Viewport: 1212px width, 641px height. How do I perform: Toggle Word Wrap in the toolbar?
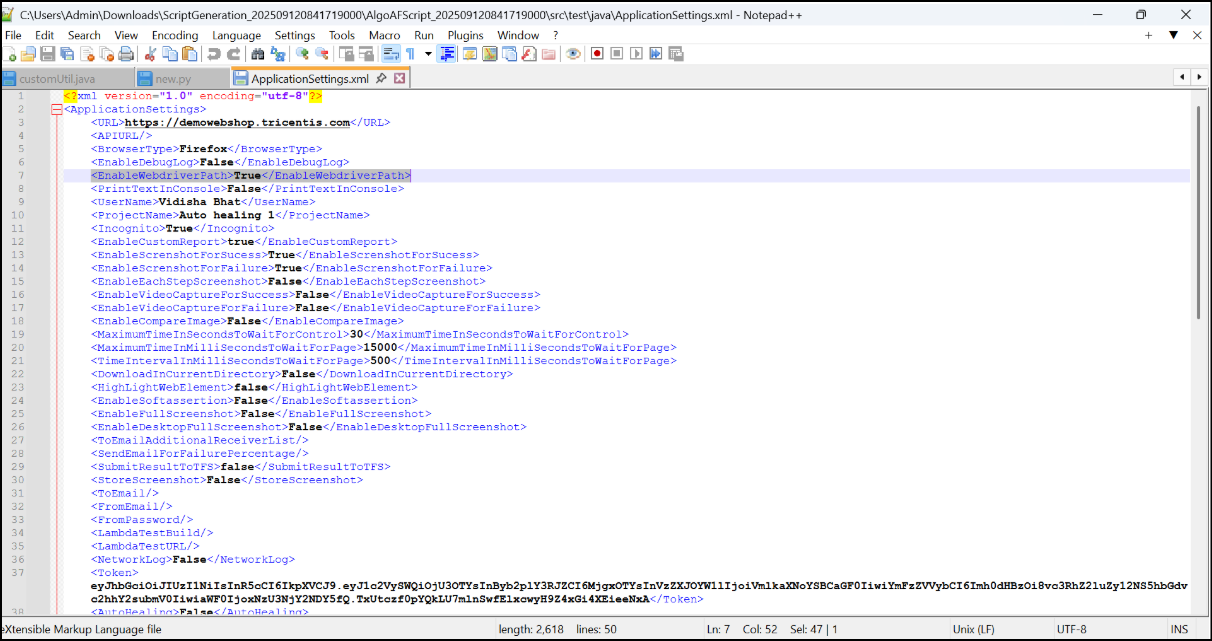coord(390,54)
